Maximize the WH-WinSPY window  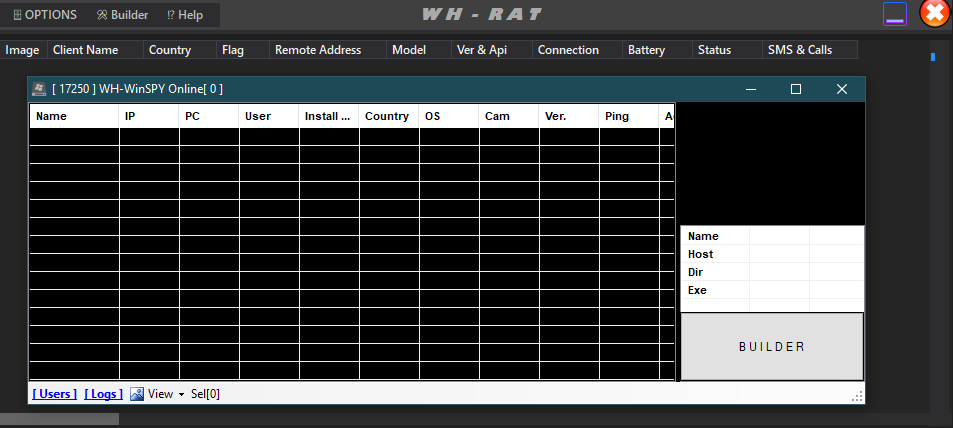[x=796, y=89]
